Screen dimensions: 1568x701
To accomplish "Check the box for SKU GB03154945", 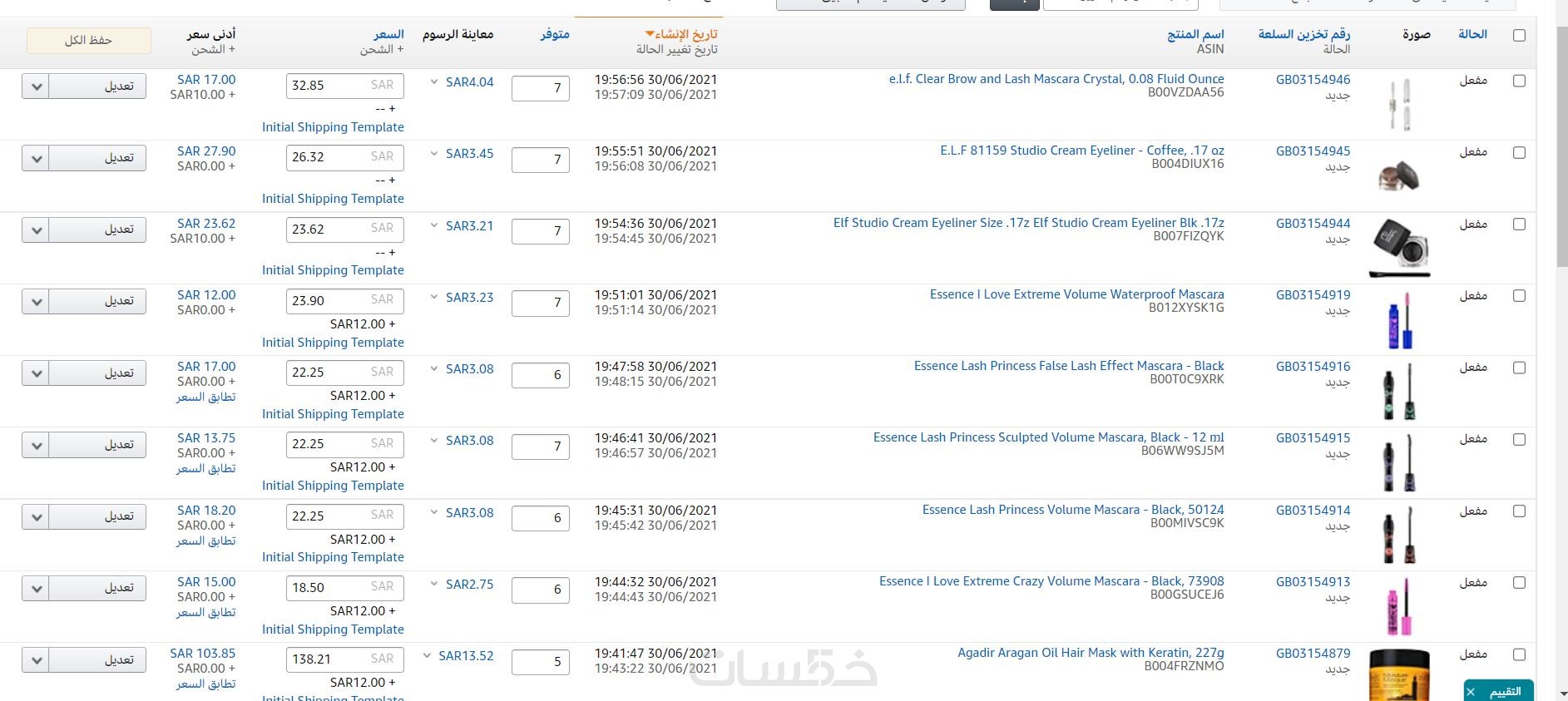I will pyautogui.click(x=1519, y=153).
